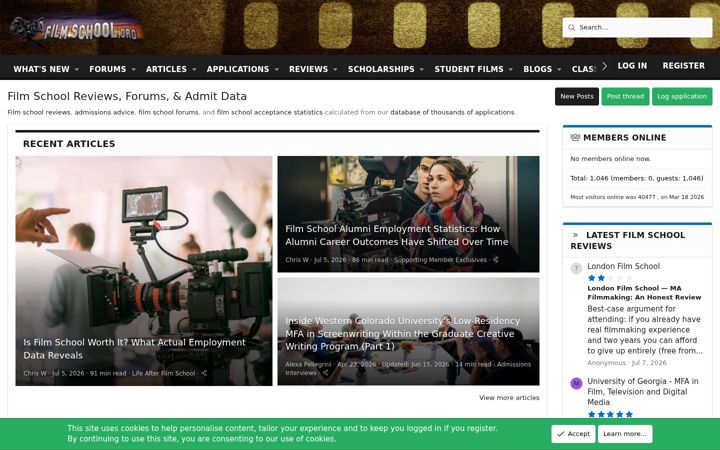Open the Applications menu
The height and width of the screenshot is (450, 720).
click(238, 69)
